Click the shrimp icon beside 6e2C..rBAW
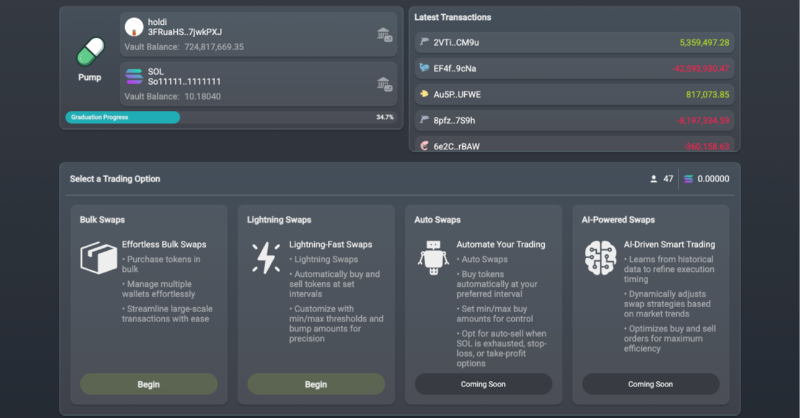 coord(424,146)
